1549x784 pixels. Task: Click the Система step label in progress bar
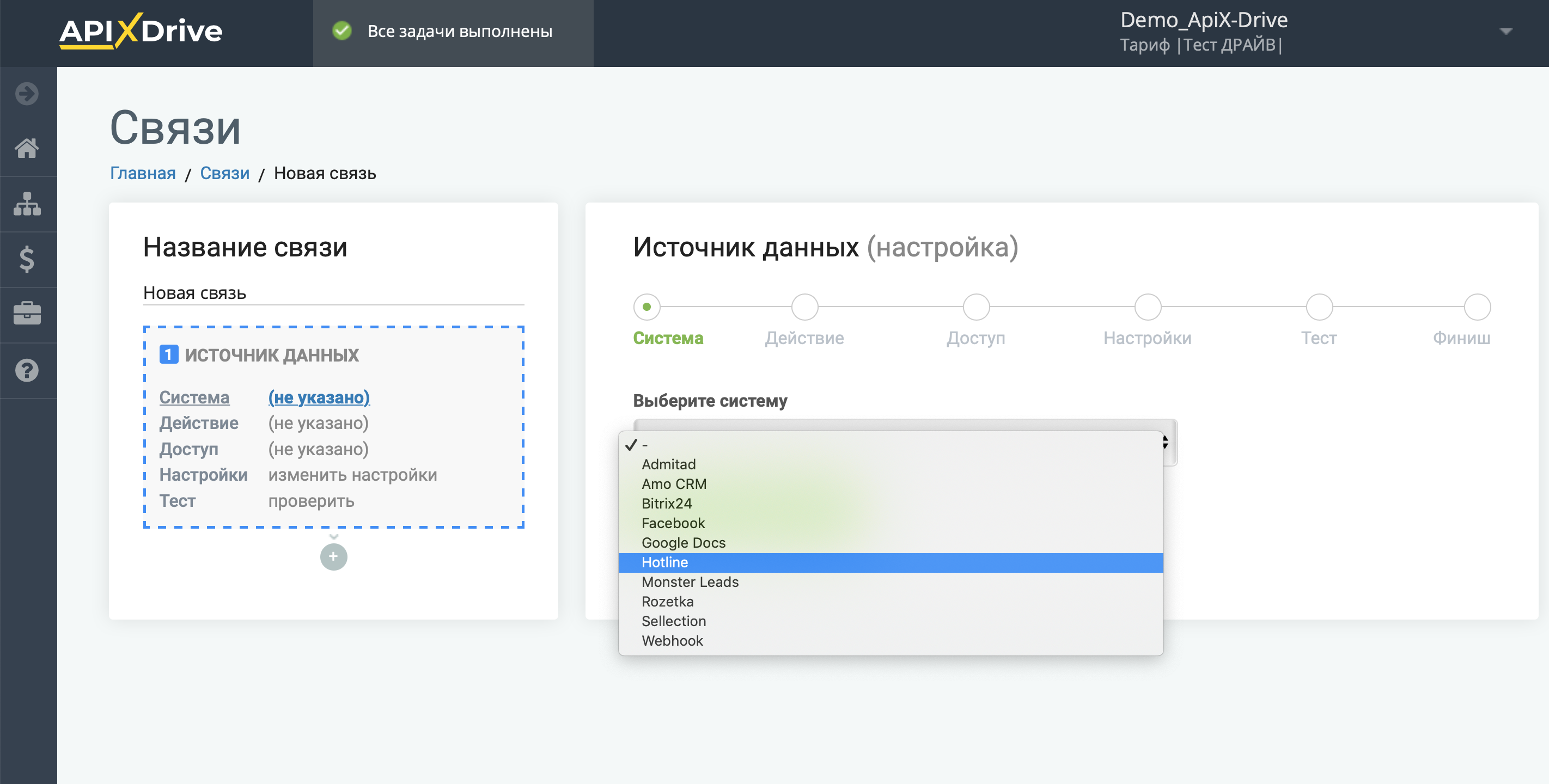(x=668, y=338)
